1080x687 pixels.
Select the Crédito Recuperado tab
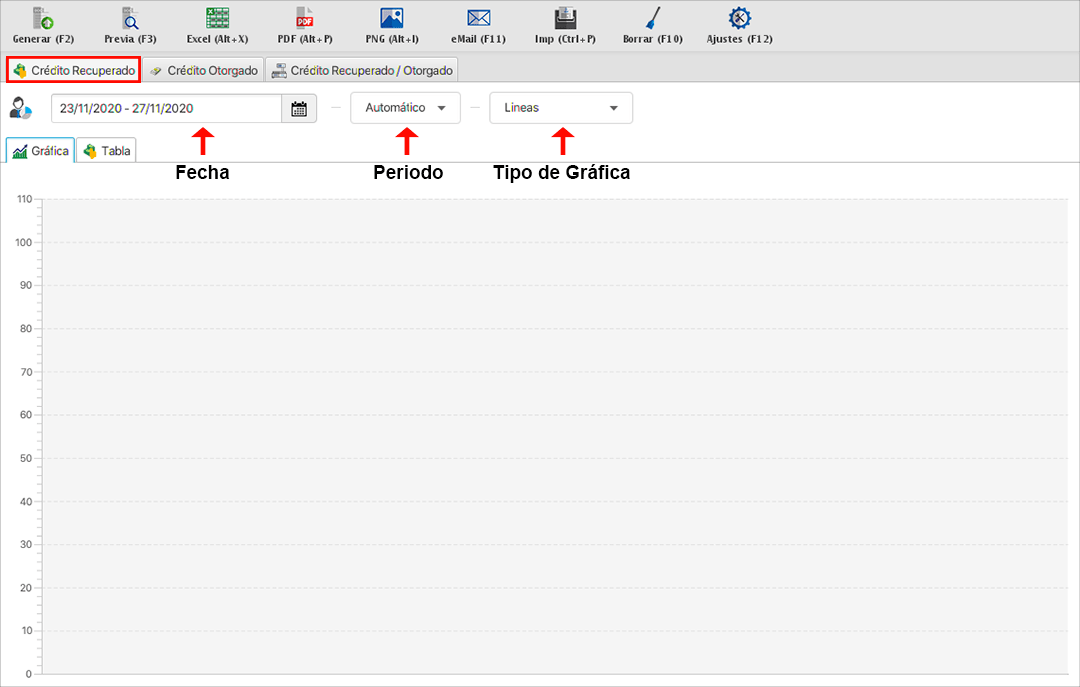[73, 71]
